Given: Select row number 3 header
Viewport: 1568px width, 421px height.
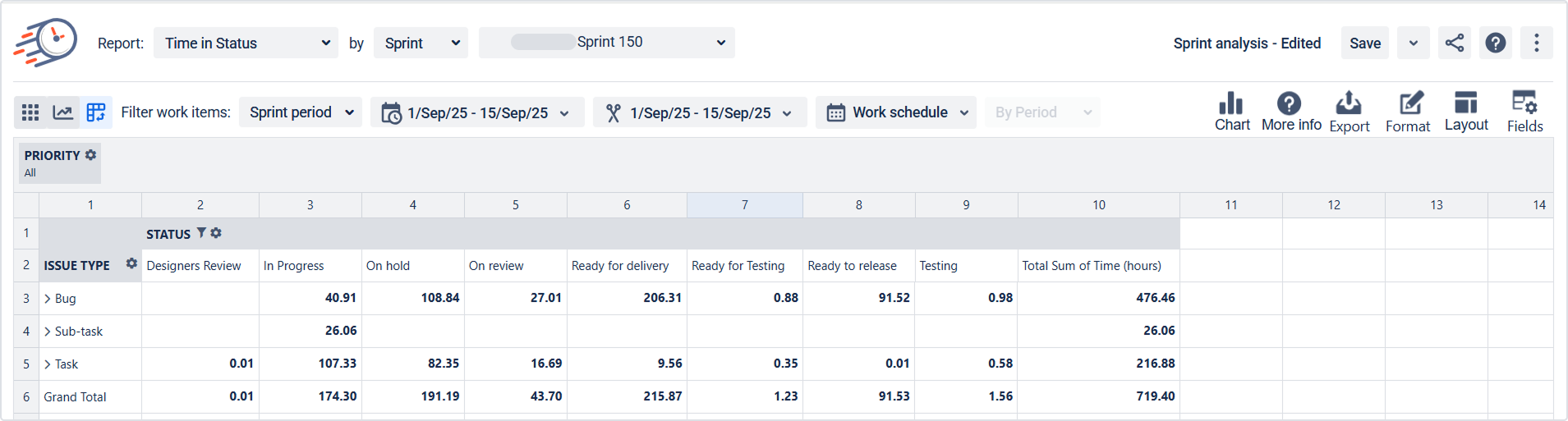Looking at the screenshot, I should 26,299.
